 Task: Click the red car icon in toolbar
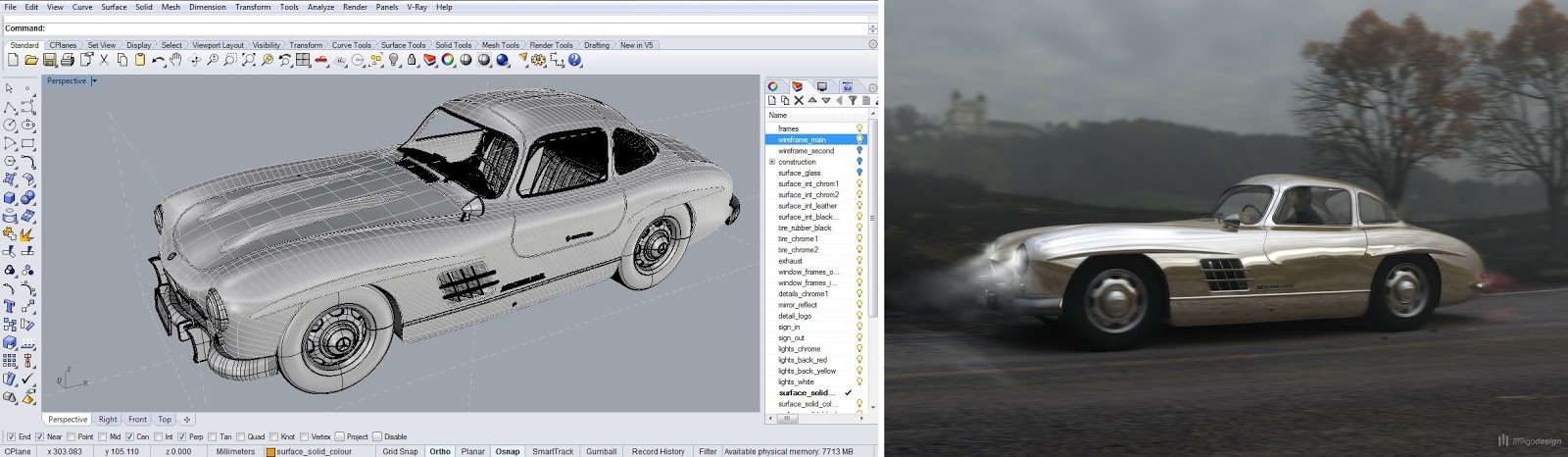[x=321, y=61]
